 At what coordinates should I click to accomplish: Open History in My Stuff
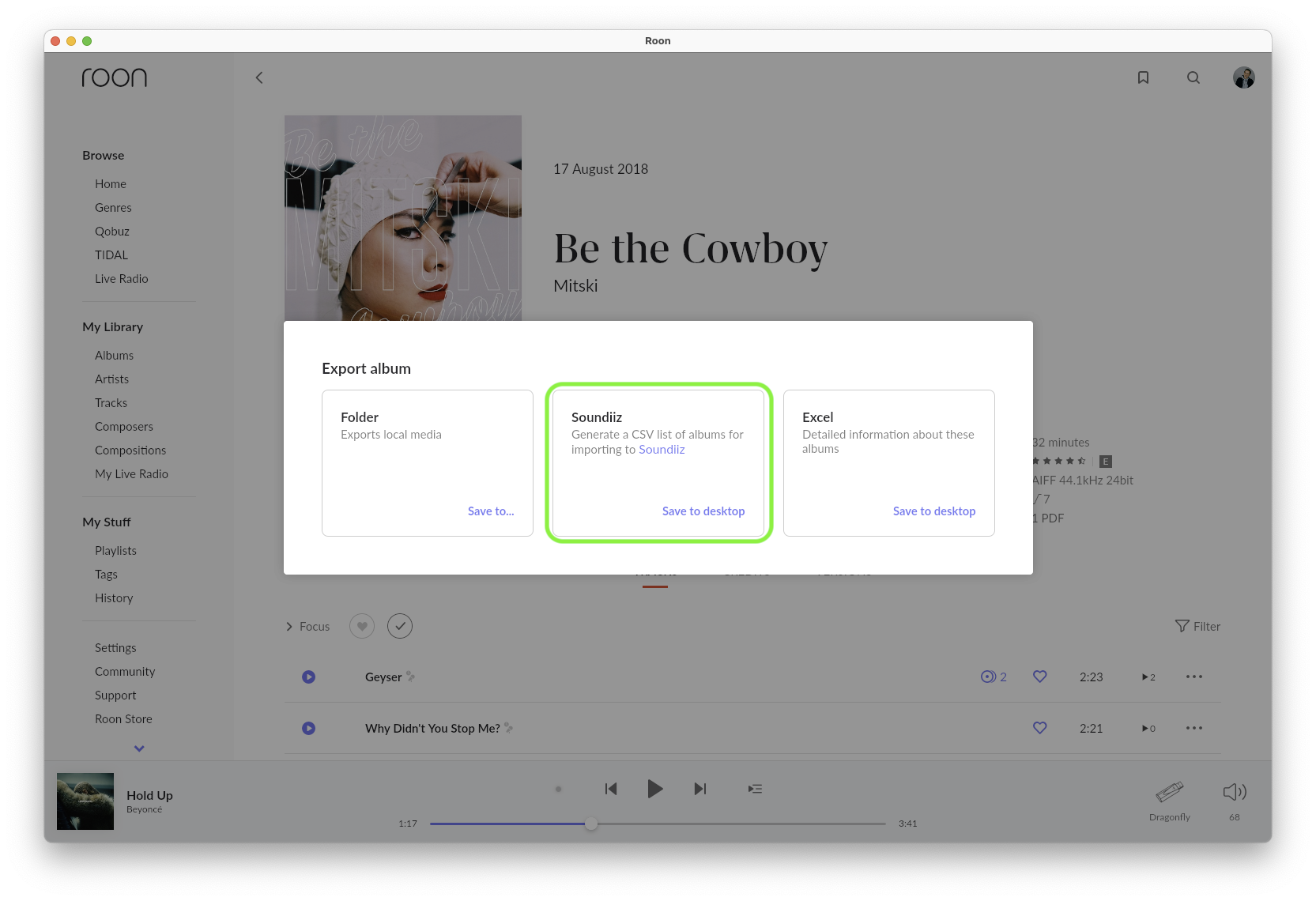click(114, 598)
